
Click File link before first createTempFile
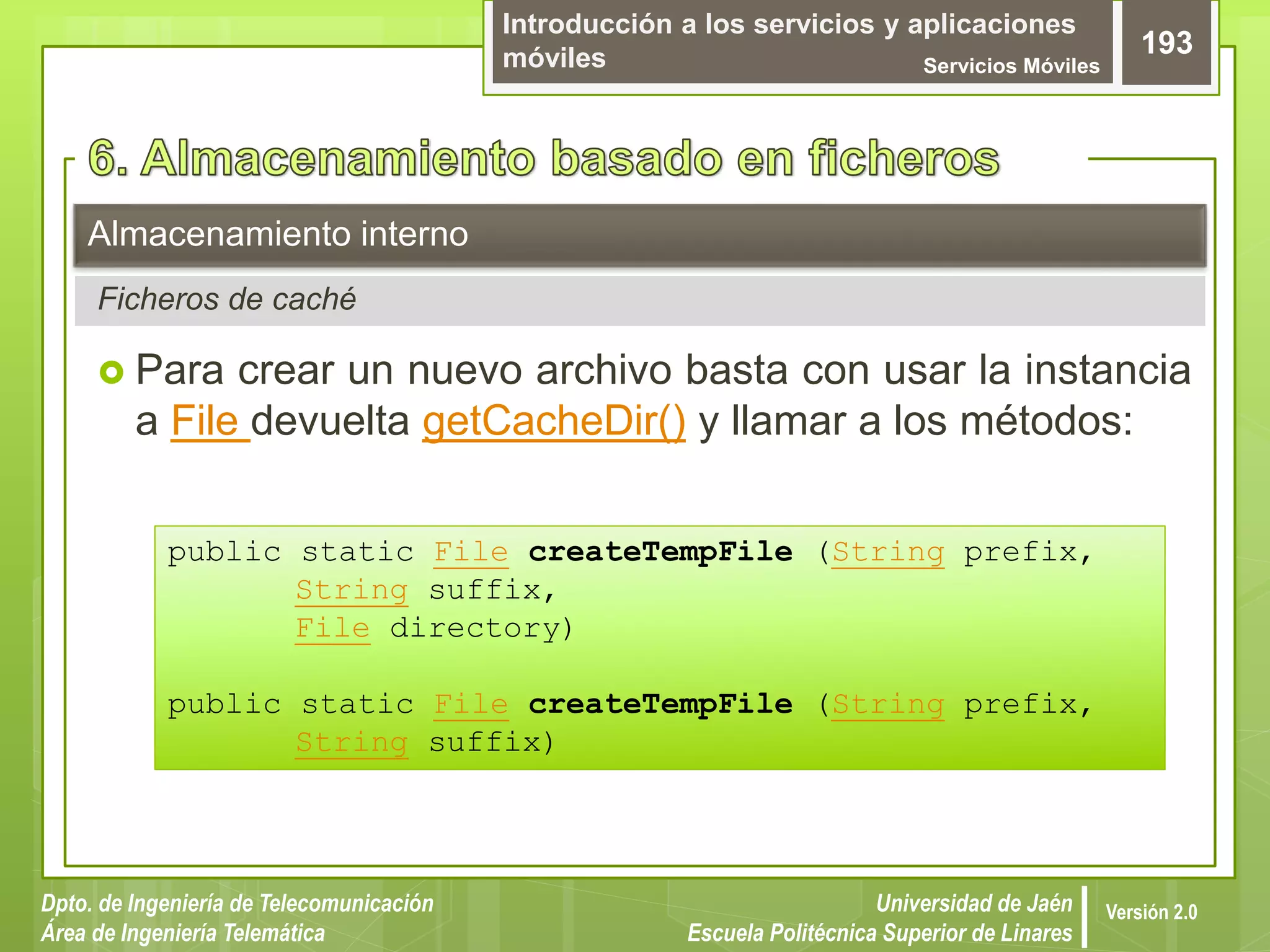click(471, 552)
